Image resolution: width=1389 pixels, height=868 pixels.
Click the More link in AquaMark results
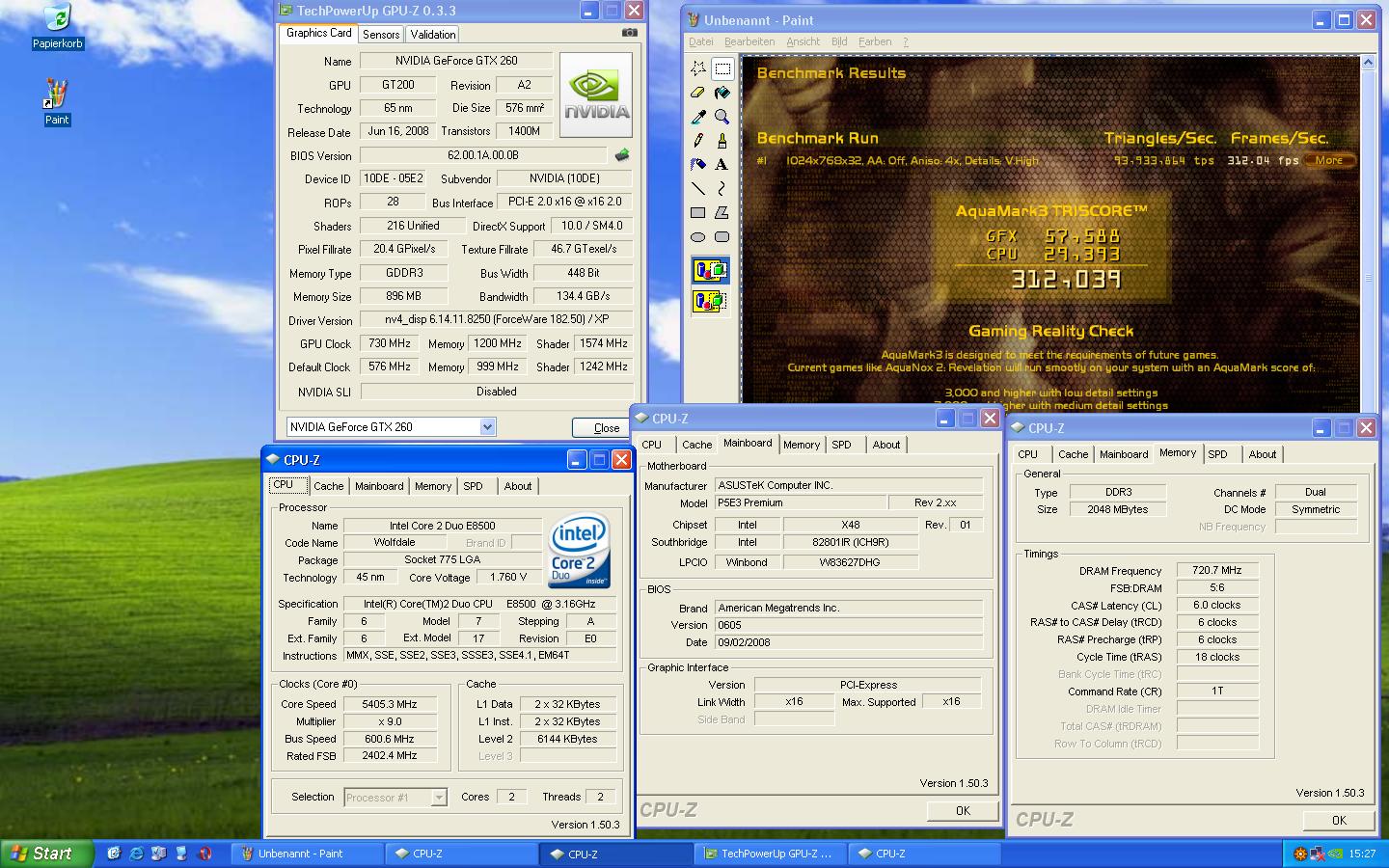coord(1329,161)
